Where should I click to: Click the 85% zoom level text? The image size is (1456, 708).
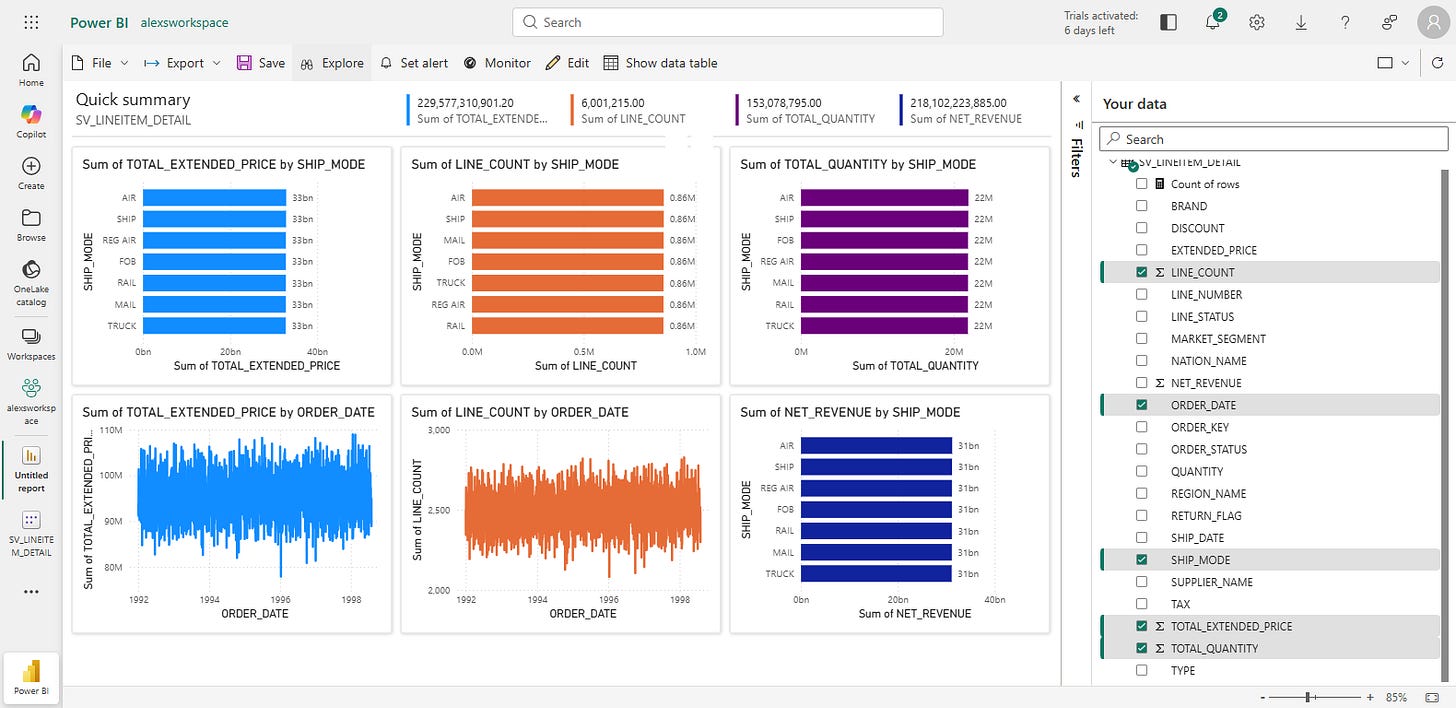(x=1397, y=697)
